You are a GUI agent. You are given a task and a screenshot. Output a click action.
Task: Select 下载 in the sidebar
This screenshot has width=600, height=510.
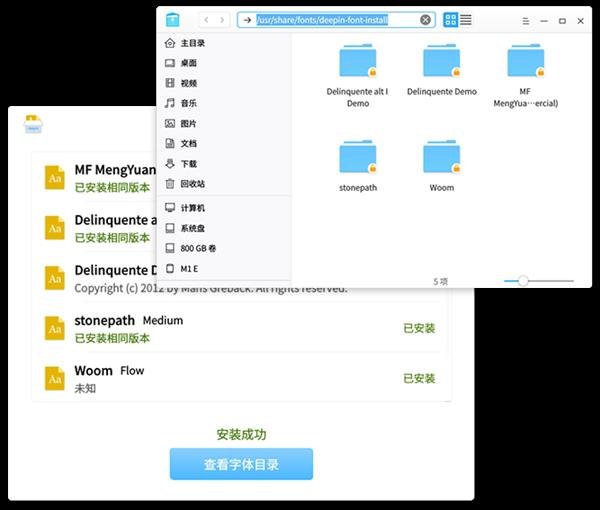tap(188, 163)
